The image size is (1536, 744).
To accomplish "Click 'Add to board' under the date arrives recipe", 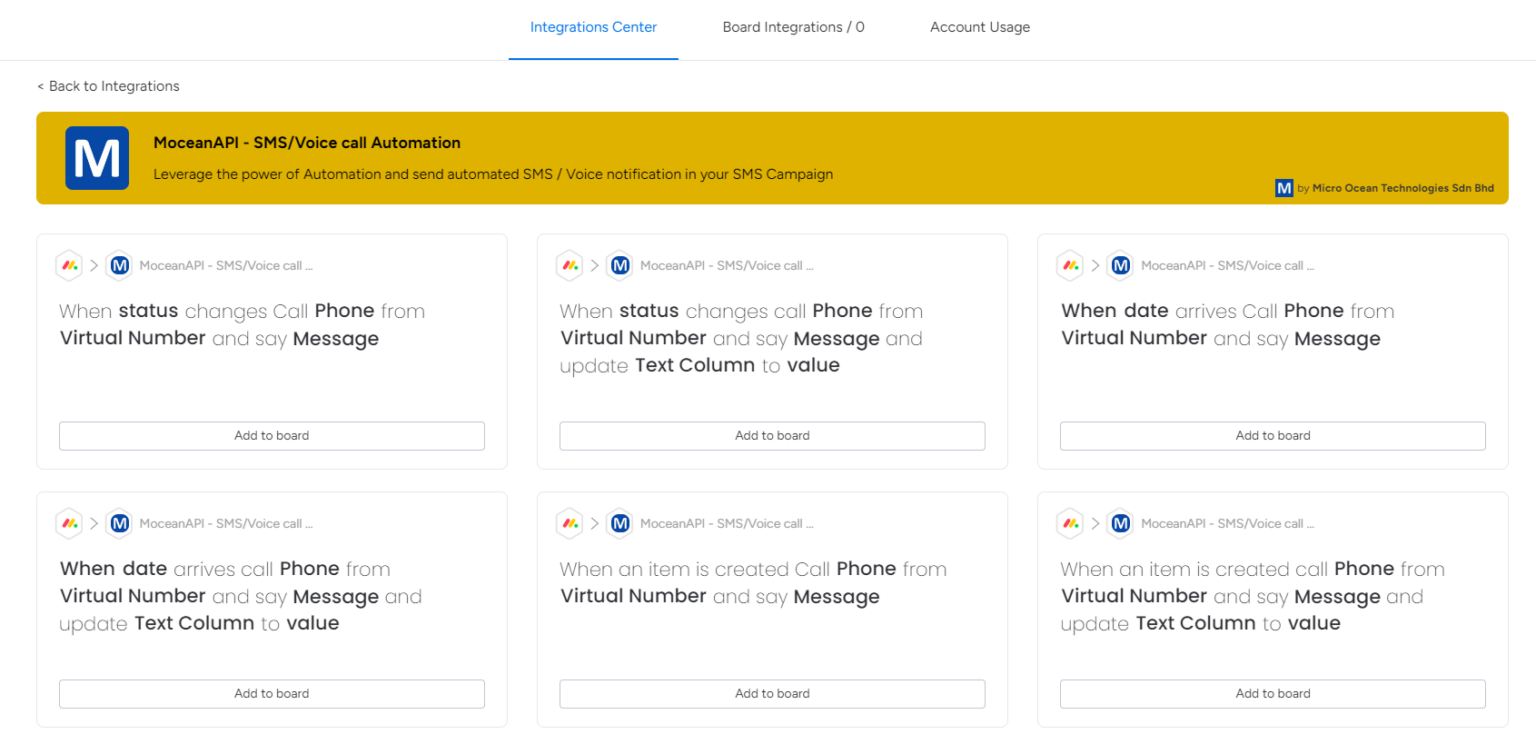I will pos(1272,435).
